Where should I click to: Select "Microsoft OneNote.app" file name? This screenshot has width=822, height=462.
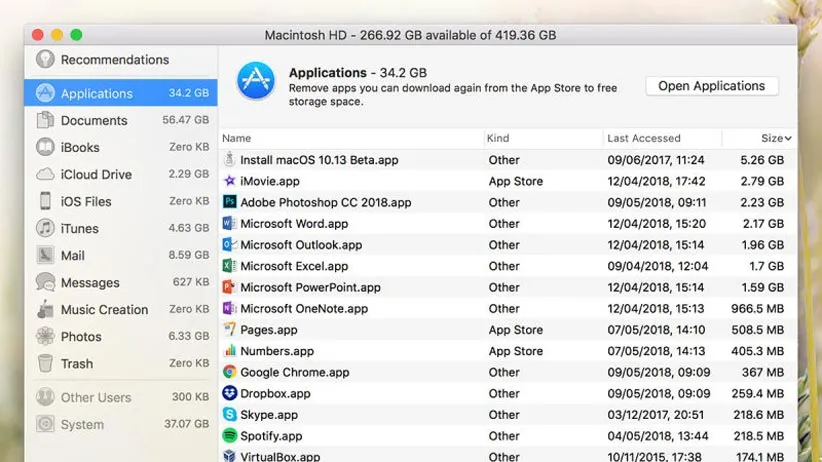tap(304, 309)
